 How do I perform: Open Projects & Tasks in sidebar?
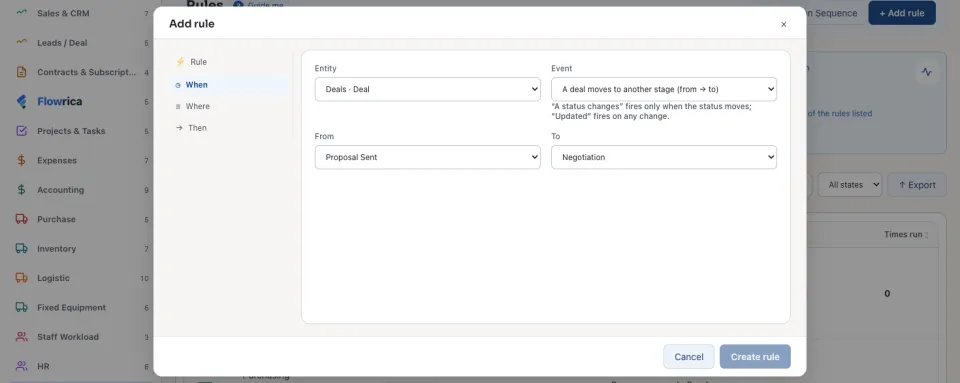click(x=82, y=131)
